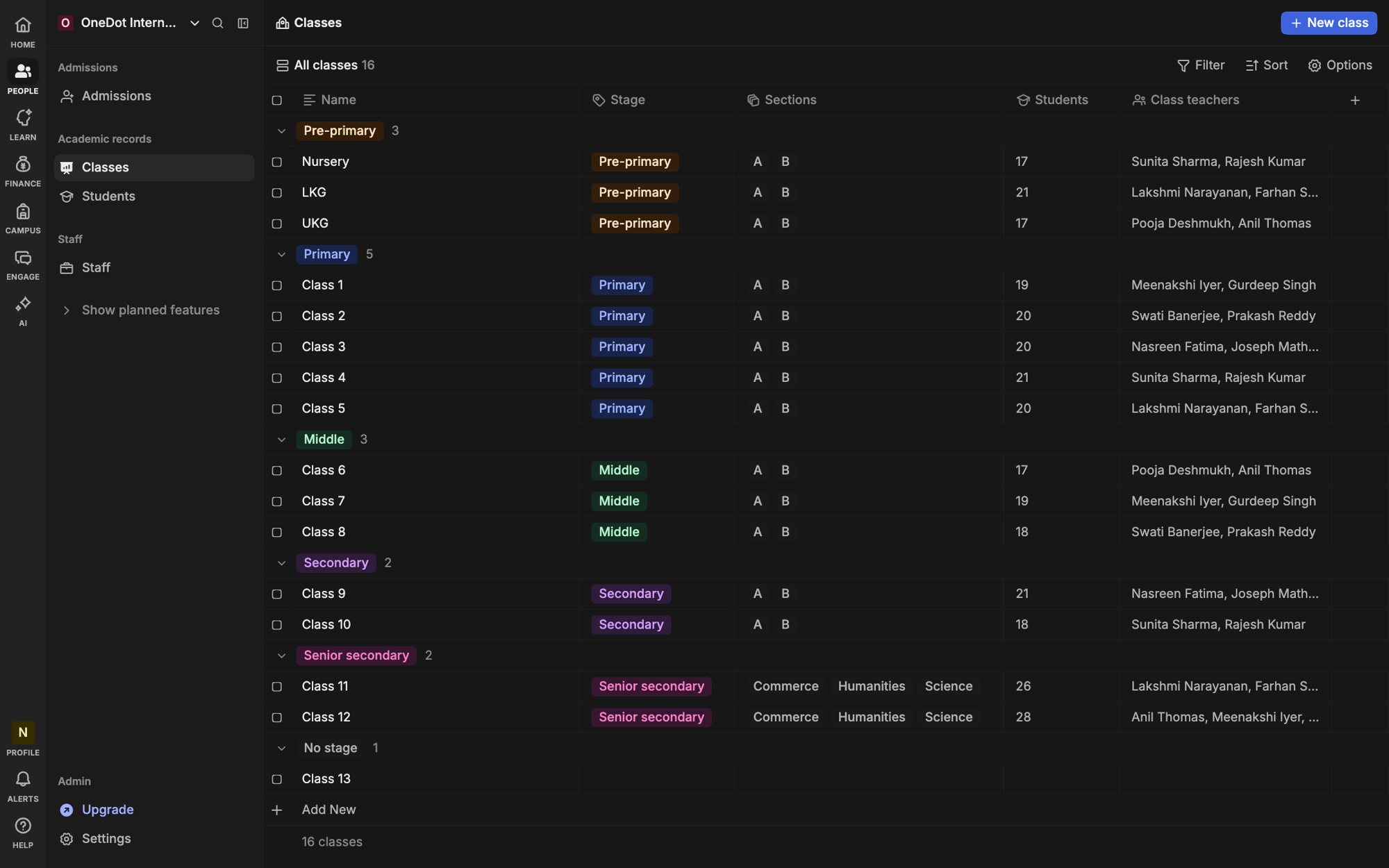Viewport: 1389px width, 868px height.
Task: Collapse the Senior secondary group
Action: pos(281,656)
